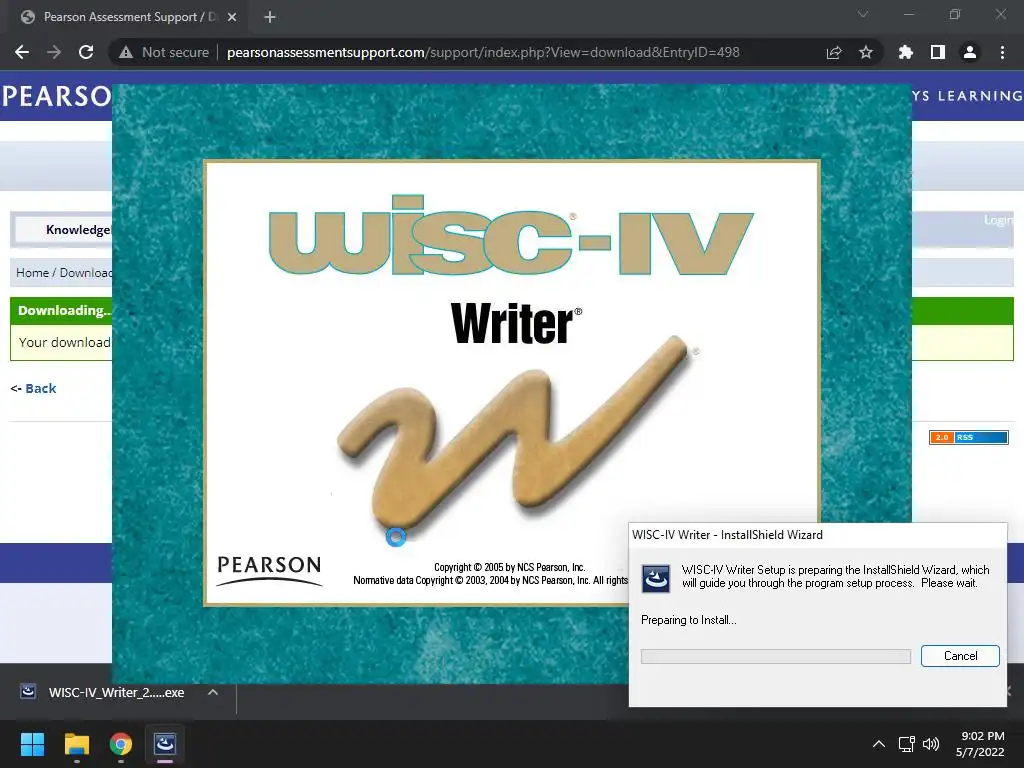Reload the Pearson support page
This screenshot has height=768, width=1024.
(86, 52)
